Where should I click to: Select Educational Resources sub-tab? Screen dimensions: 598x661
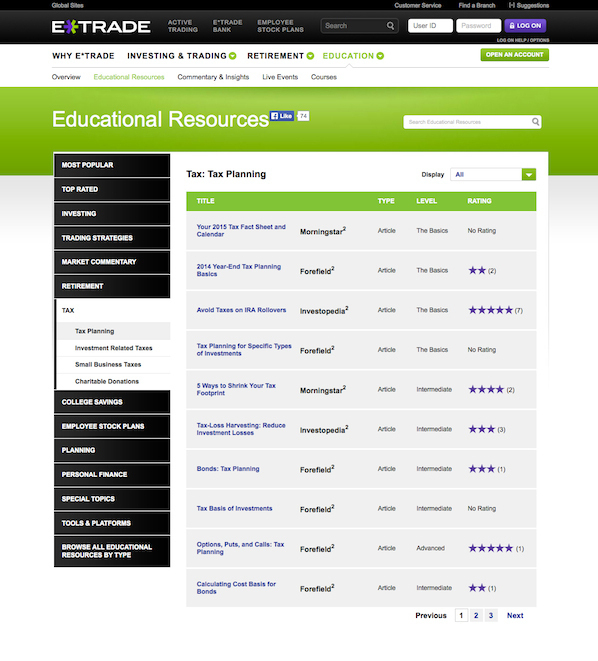[129, 77]
